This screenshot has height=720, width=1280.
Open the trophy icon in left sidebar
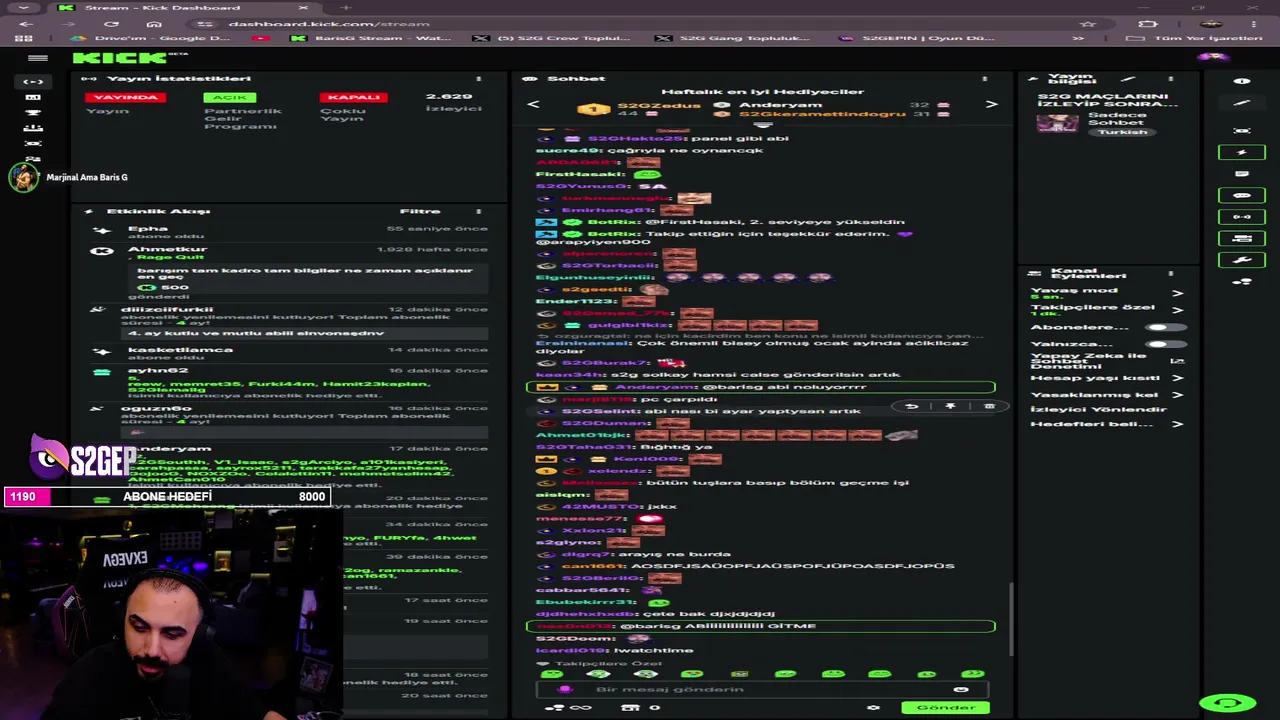pos(33,112)
